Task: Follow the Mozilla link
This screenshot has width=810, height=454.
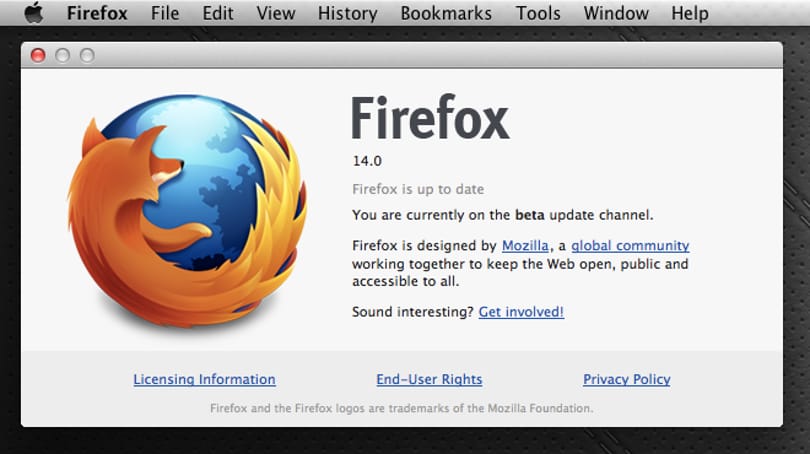Action: (x=525, y=245)
